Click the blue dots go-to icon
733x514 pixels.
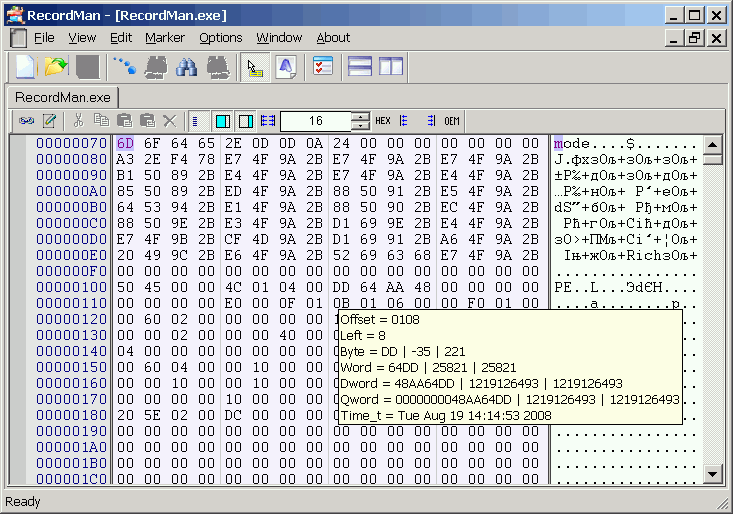(124, 67)
